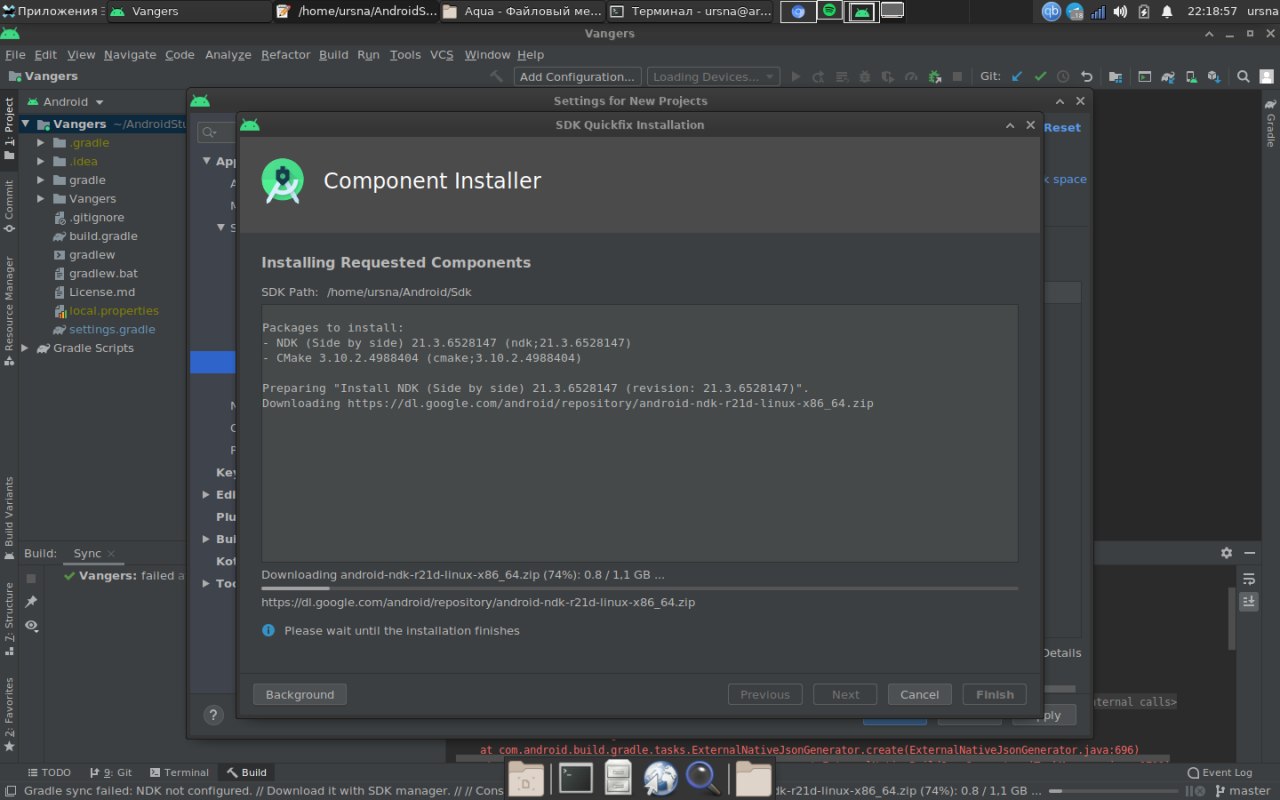
Task: Expand the gradle folder in project tree
Action: click(x=41, y=180)
